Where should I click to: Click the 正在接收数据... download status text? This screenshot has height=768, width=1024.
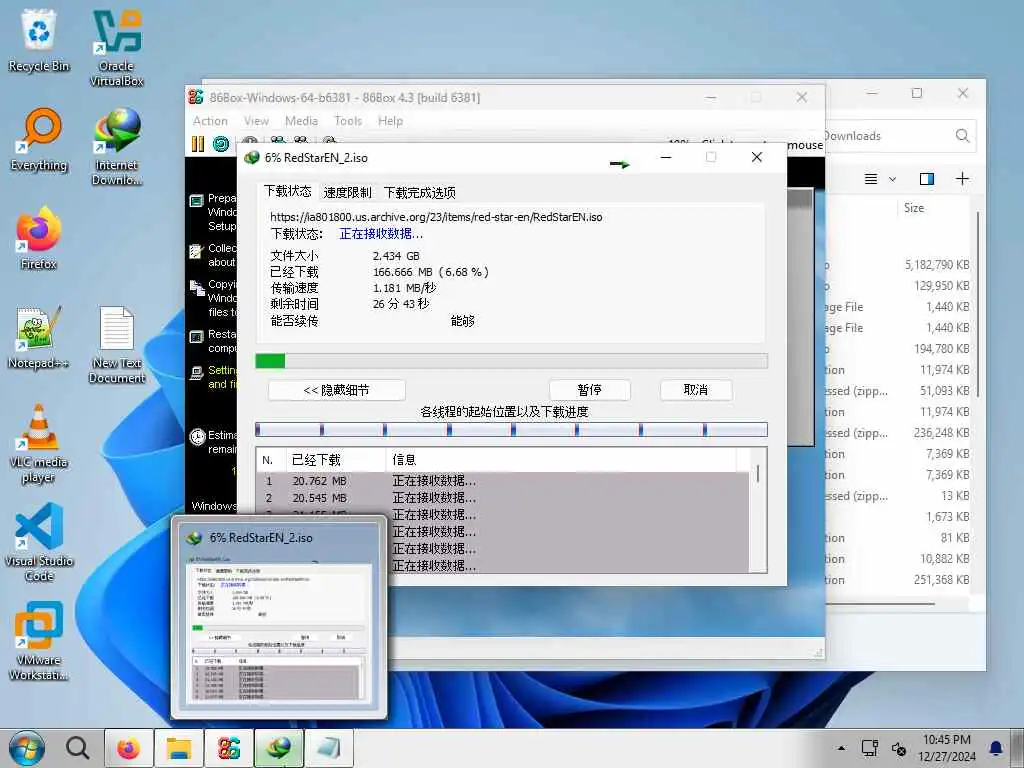tap(381, 234)
